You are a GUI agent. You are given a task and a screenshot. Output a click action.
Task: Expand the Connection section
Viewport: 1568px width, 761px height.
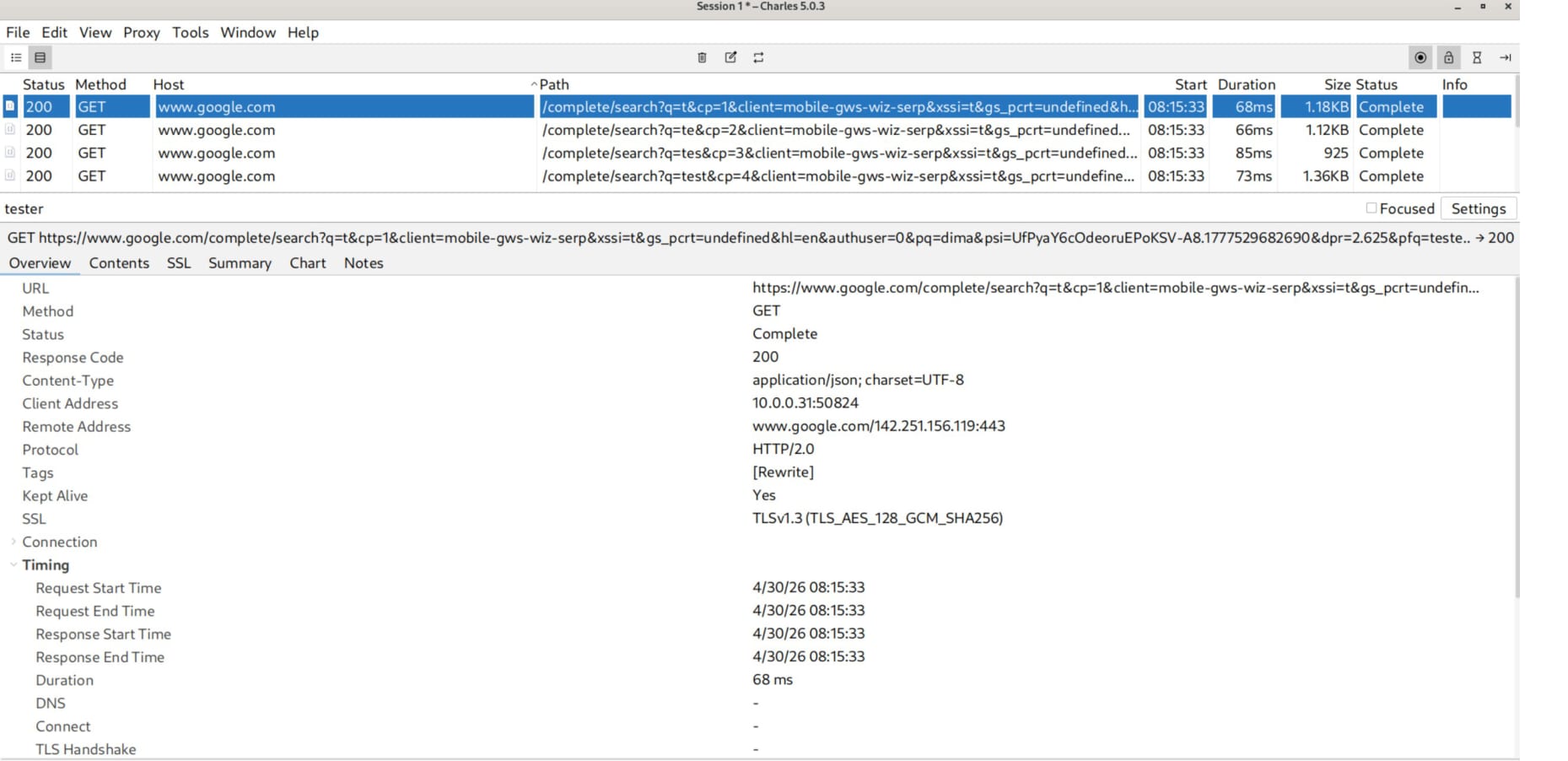[x=13, y=542]
